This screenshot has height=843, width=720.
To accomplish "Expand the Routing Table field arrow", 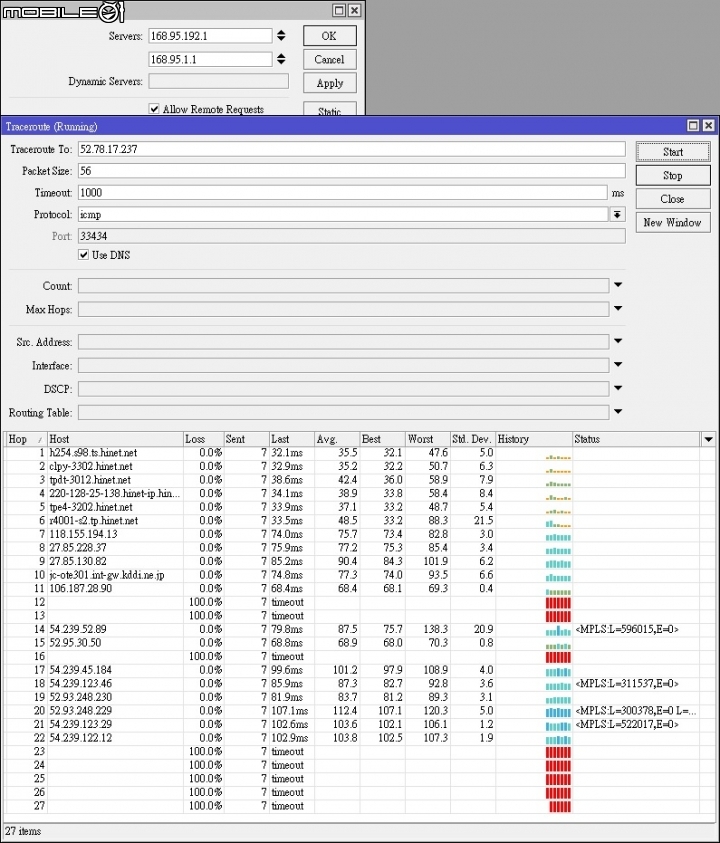I will [x=618, y=412].
